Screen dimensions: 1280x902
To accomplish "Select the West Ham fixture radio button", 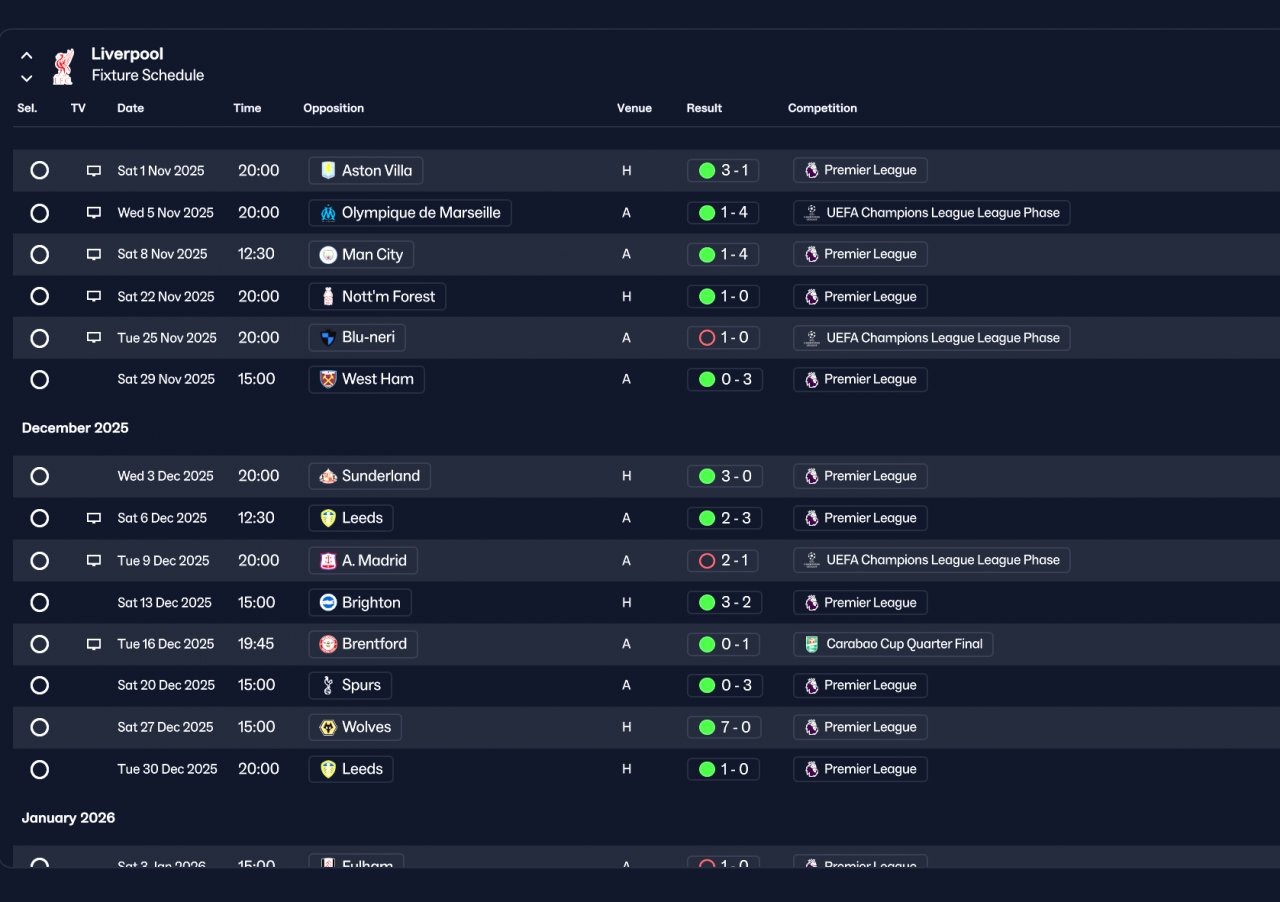I will coord(39,379).
